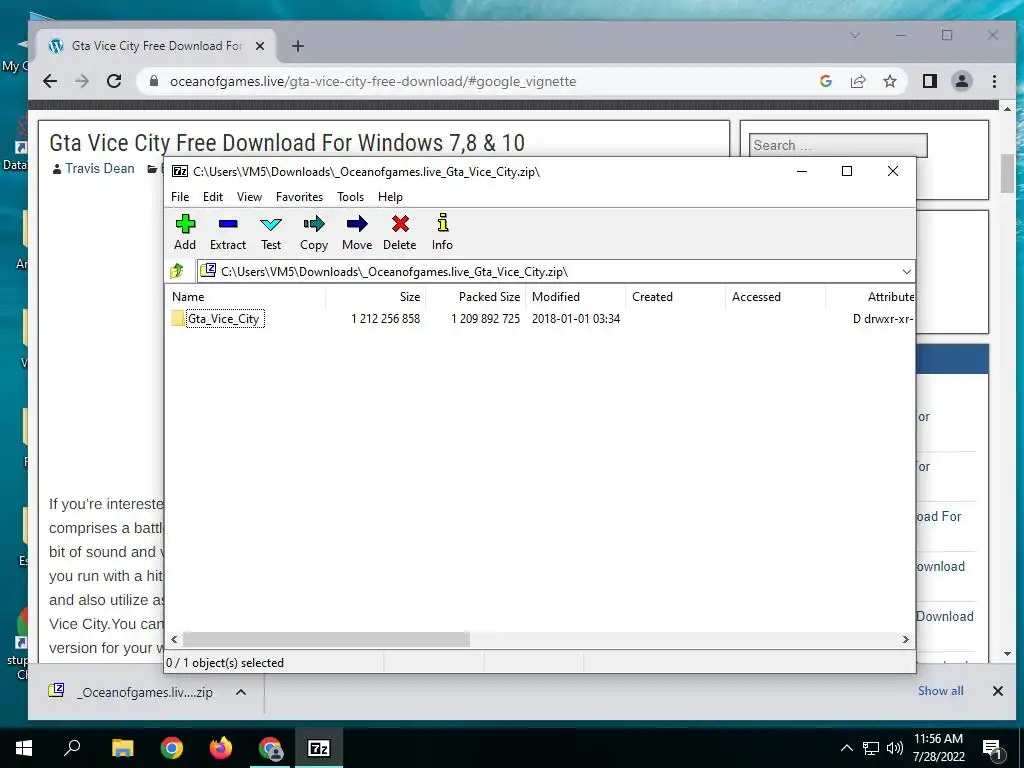Open the Windows Start menu
Viewport: 1024px width, 768px height.
point(24,748)
